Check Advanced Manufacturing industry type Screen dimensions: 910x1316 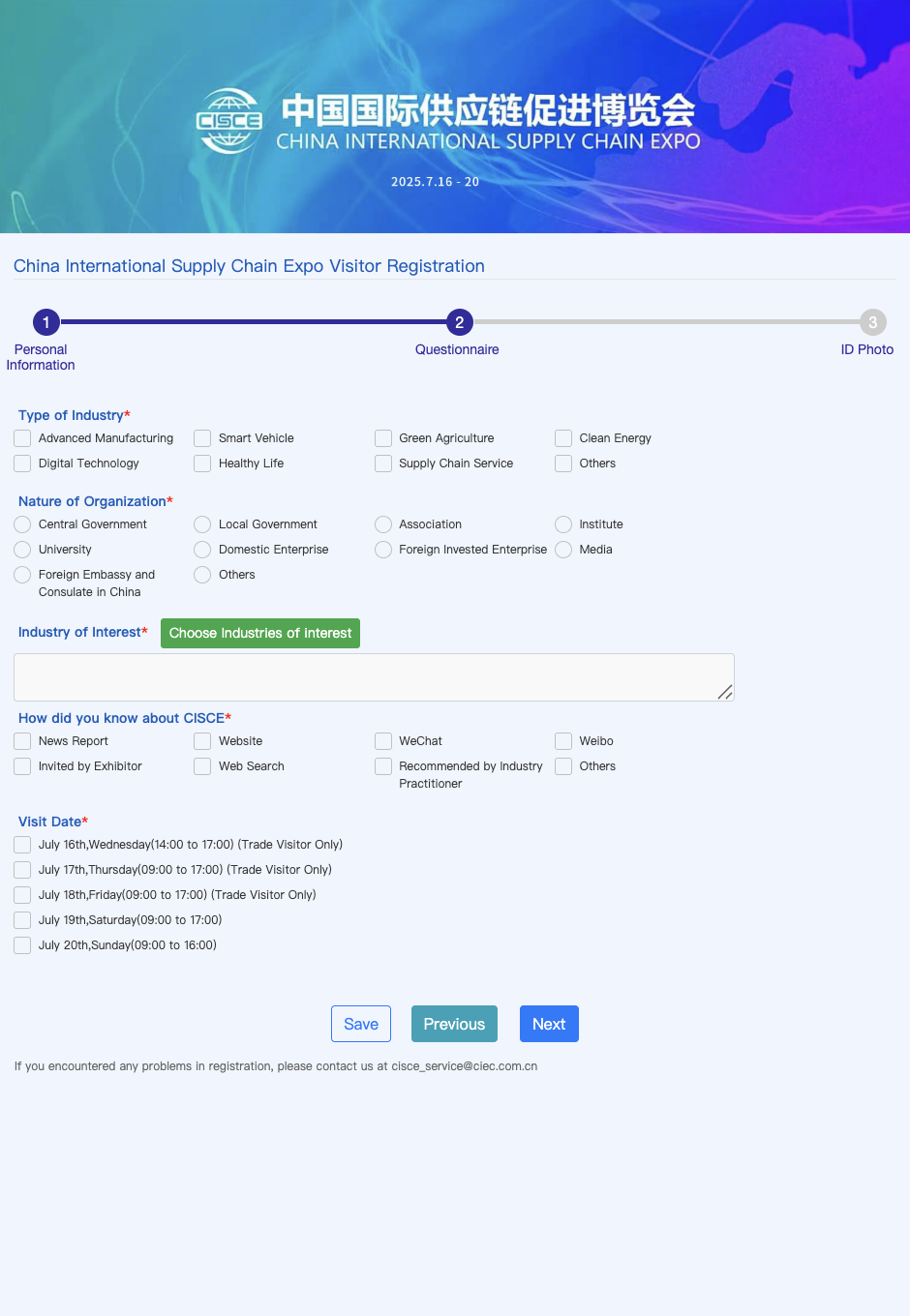22,438
